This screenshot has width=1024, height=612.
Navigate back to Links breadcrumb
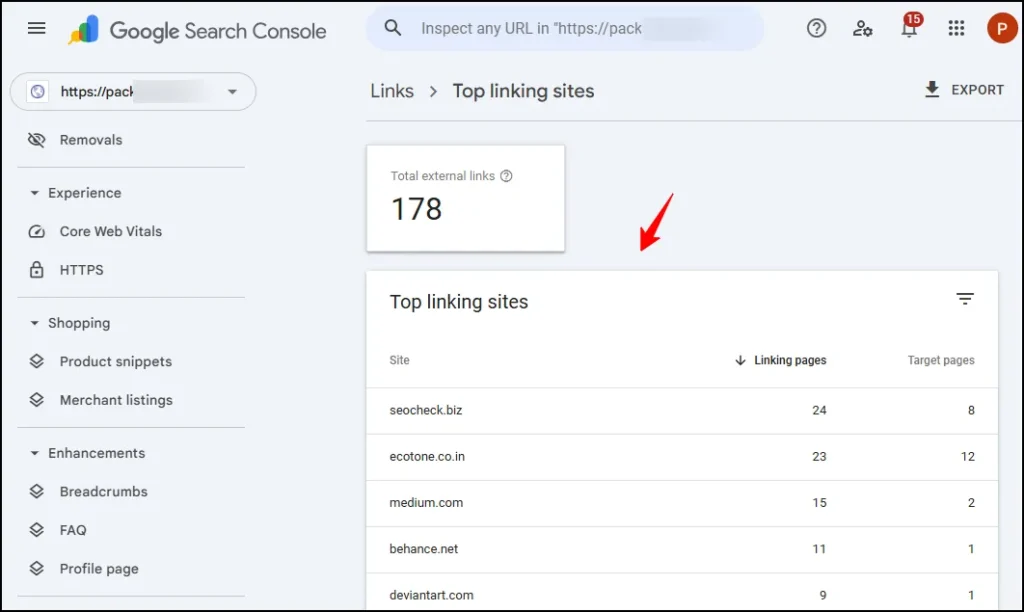(x=391, y=91)
